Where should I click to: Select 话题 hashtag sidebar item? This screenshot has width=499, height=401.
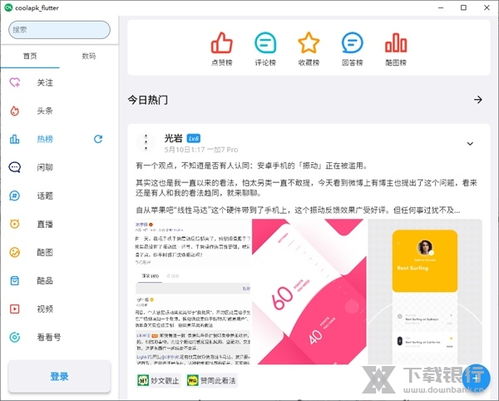tap(59, 196)
